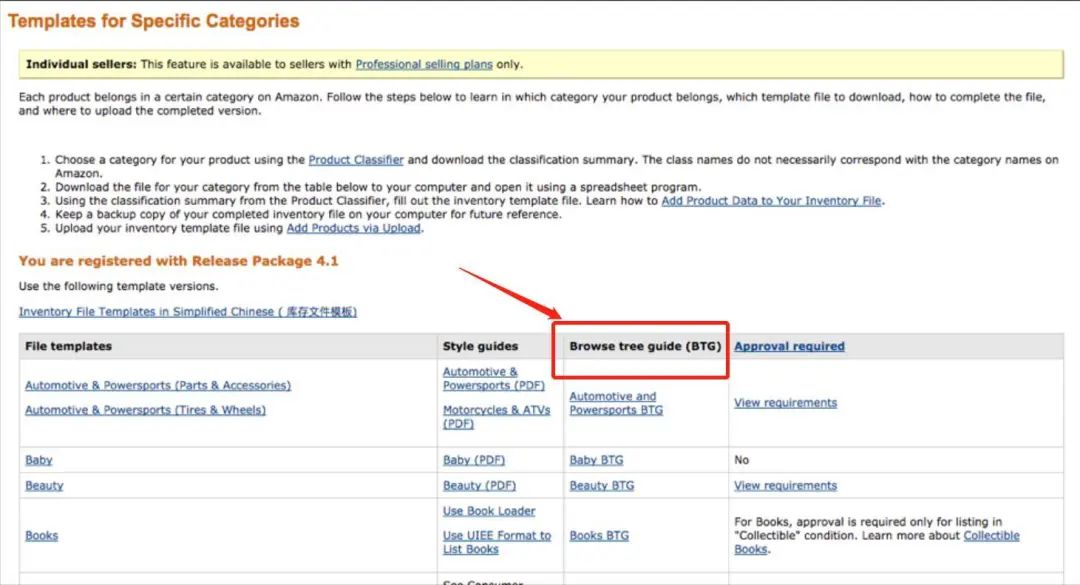Open the Baby file template

pyautogui.click(x=38, y=461)
